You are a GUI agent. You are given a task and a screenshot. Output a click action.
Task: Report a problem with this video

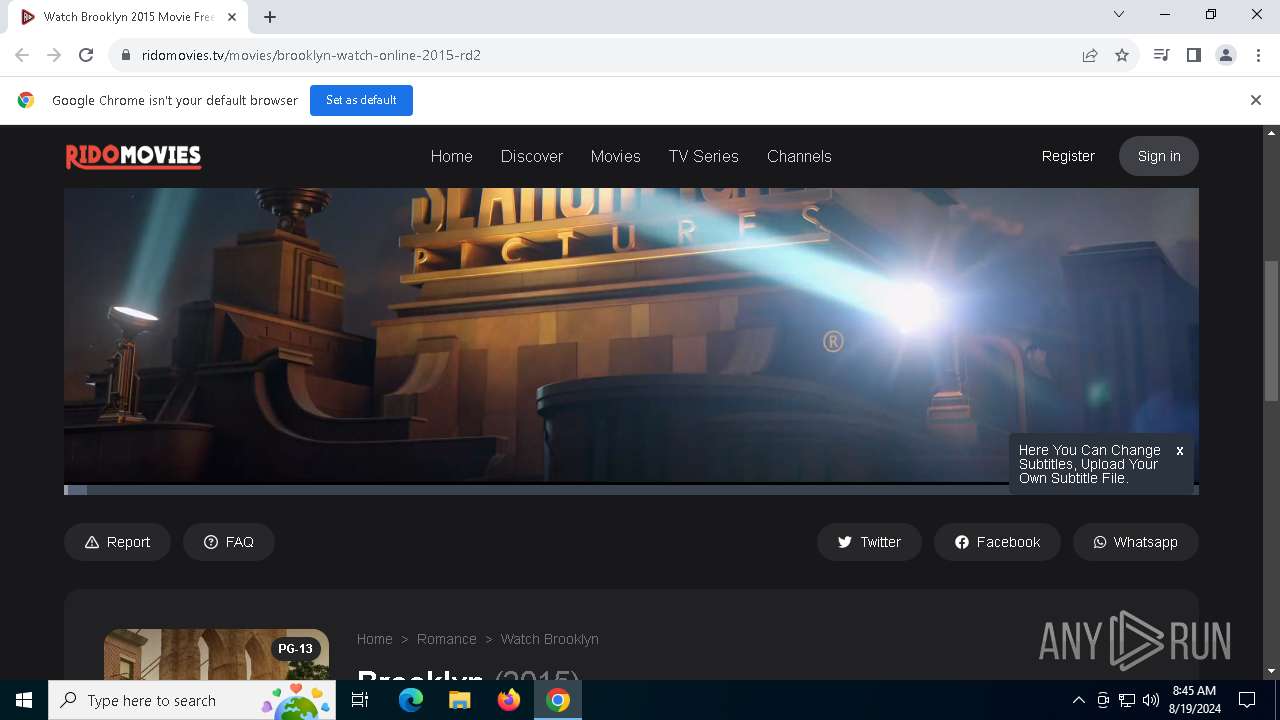(x=117, y=542)
